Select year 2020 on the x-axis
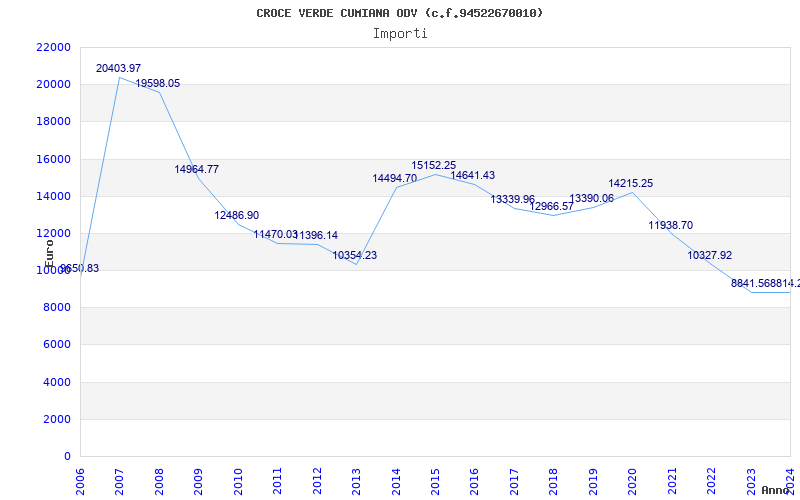The width and height of the screenshot is (800, 500). [x=632, y=481]
